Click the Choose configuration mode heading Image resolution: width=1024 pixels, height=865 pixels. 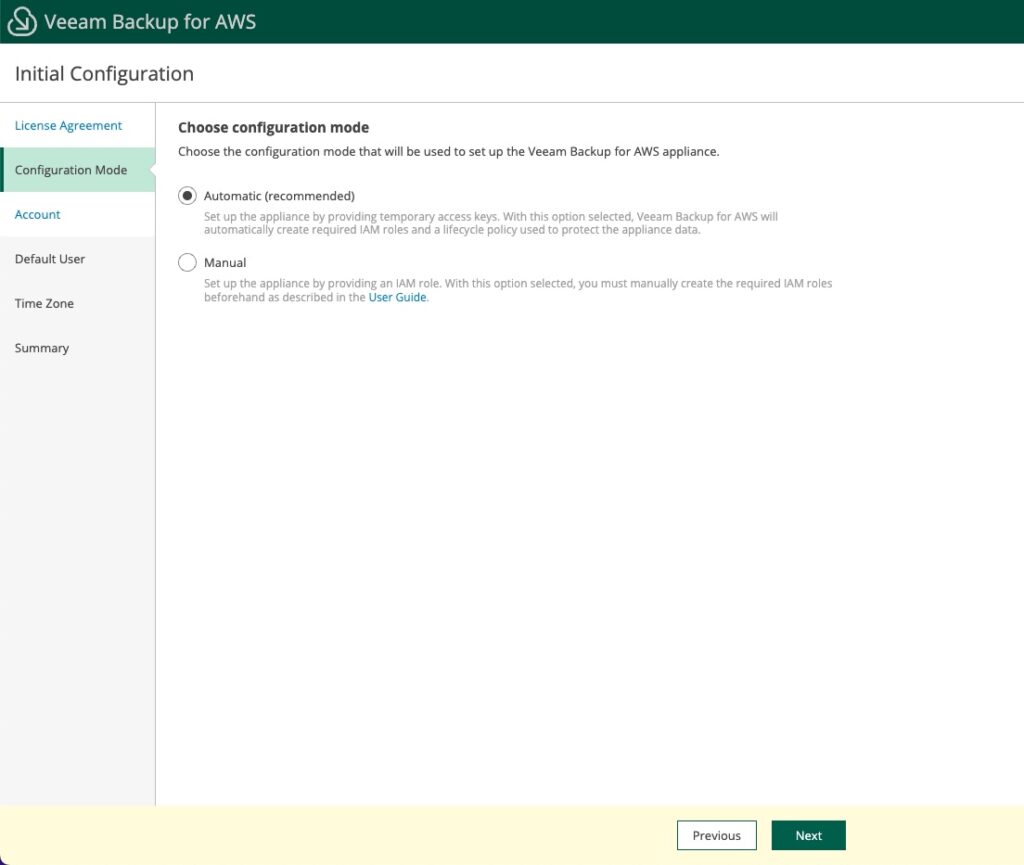click(273, 127)
